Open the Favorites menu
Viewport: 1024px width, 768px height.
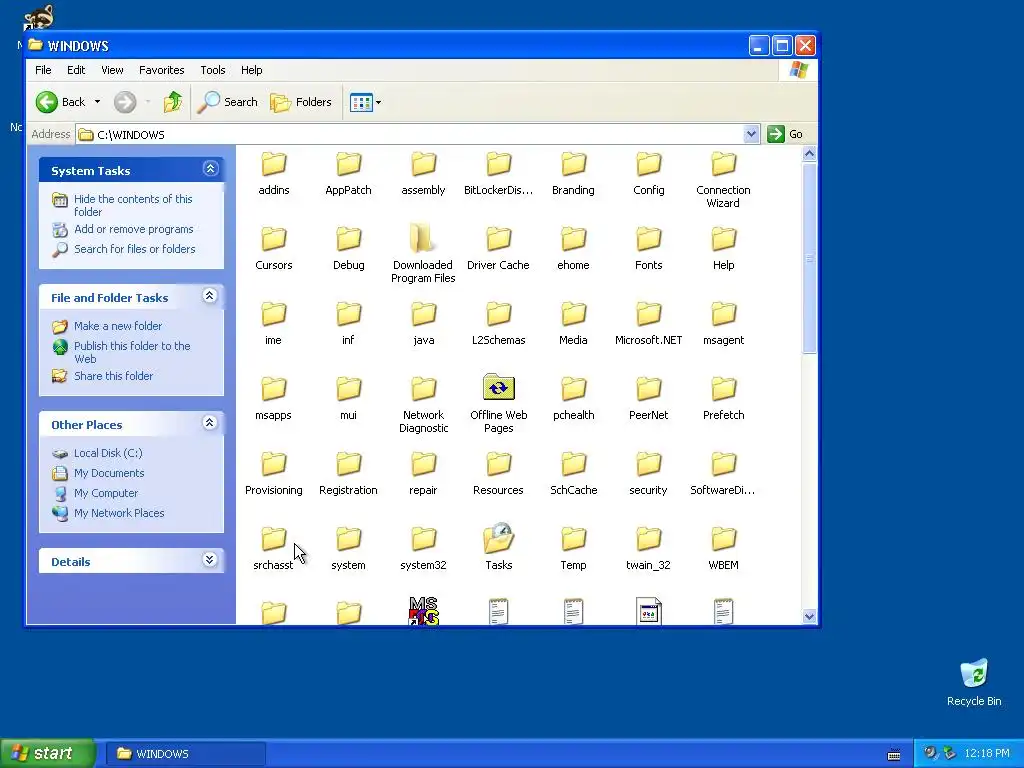[161, 70]
